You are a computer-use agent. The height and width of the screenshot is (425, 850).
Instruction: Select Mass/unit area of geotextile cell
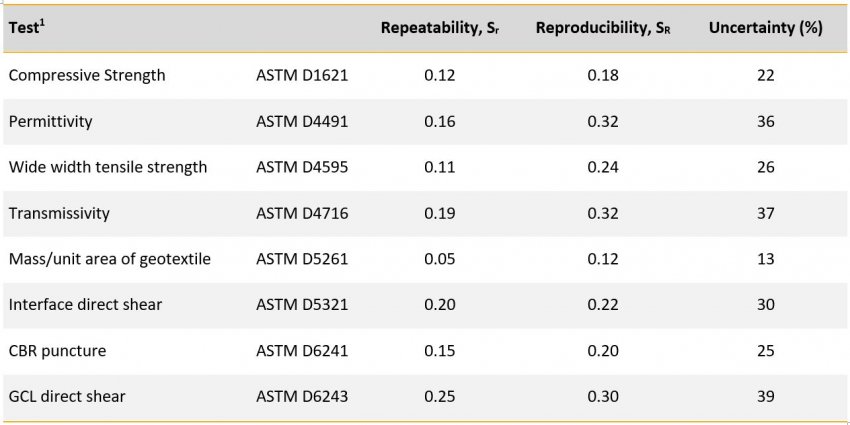[110, 259]
